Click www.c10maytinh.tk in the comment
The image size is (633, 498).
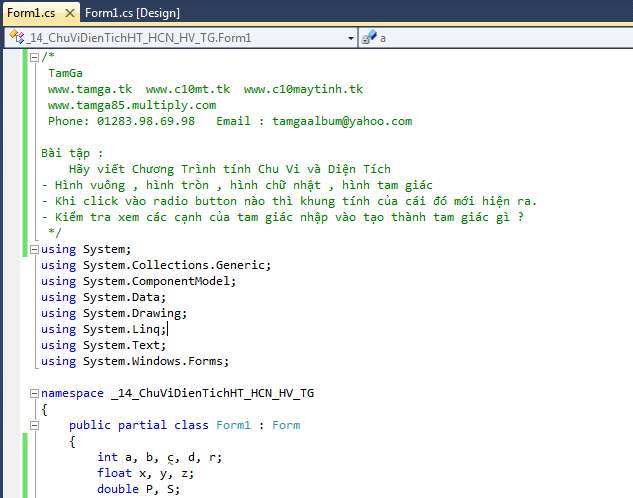click(x=303, y=89)
